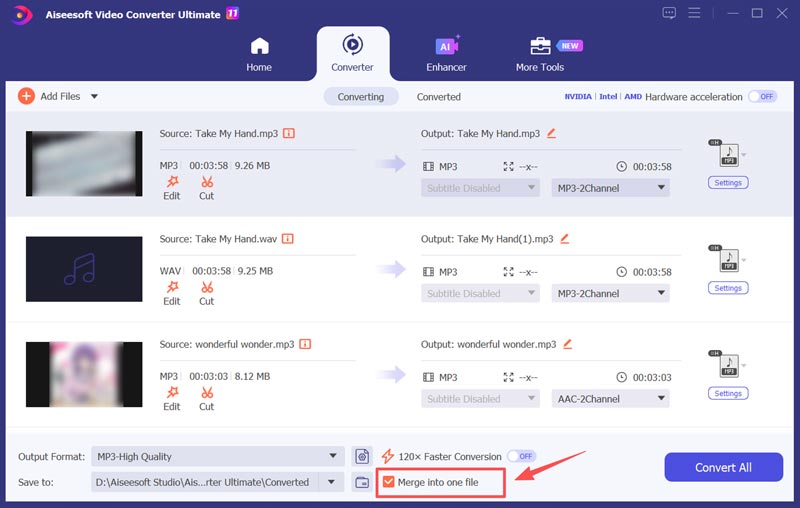Open Settings for Take My Hand(1).mp3 output
800x508 pixels.
(x=728, y=288)
